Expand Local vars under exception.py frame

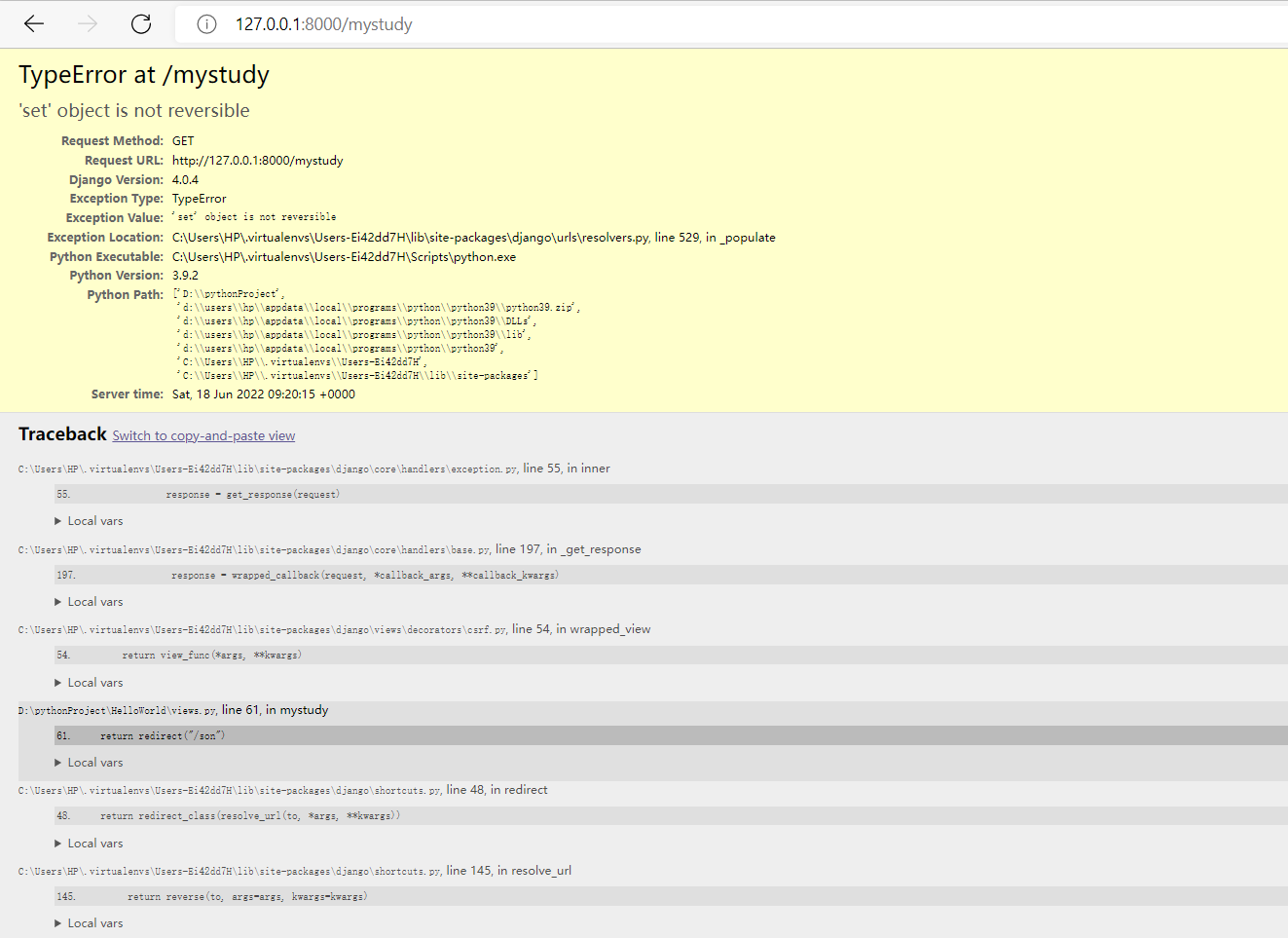coord(89,520)
